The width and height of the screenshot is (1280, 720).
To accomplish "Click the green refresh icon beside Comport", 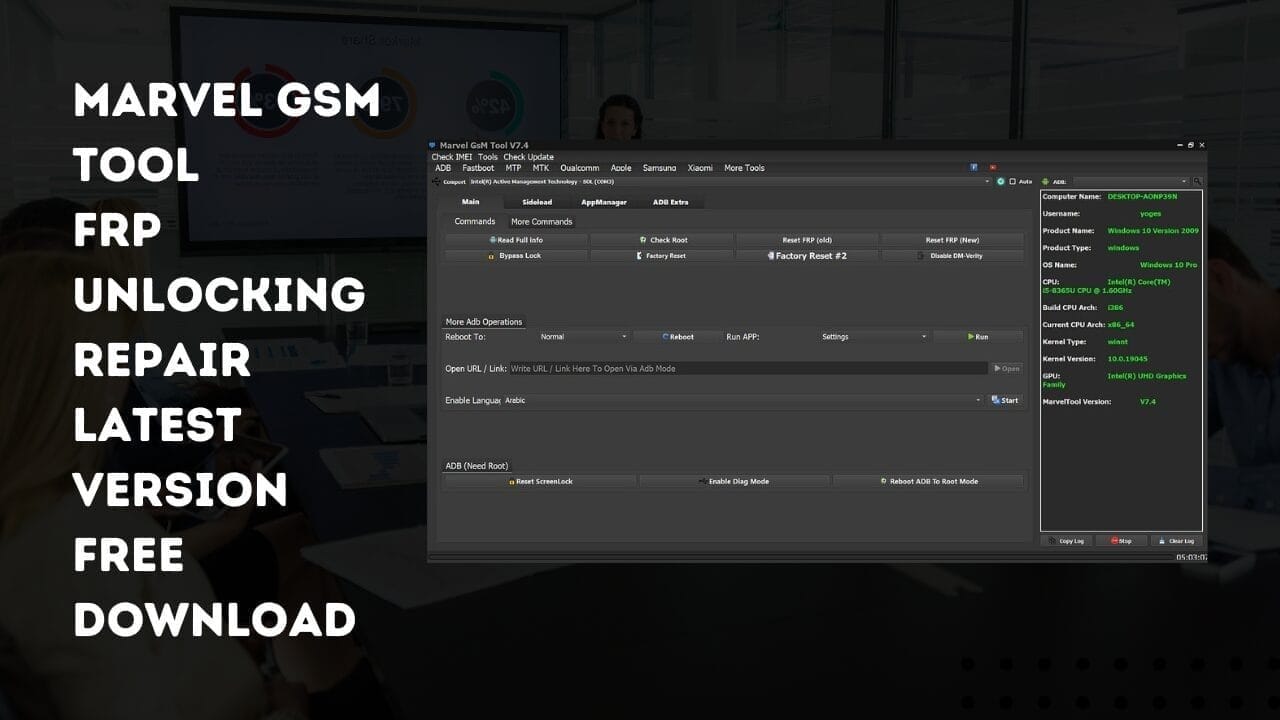I will point(1001,182).
